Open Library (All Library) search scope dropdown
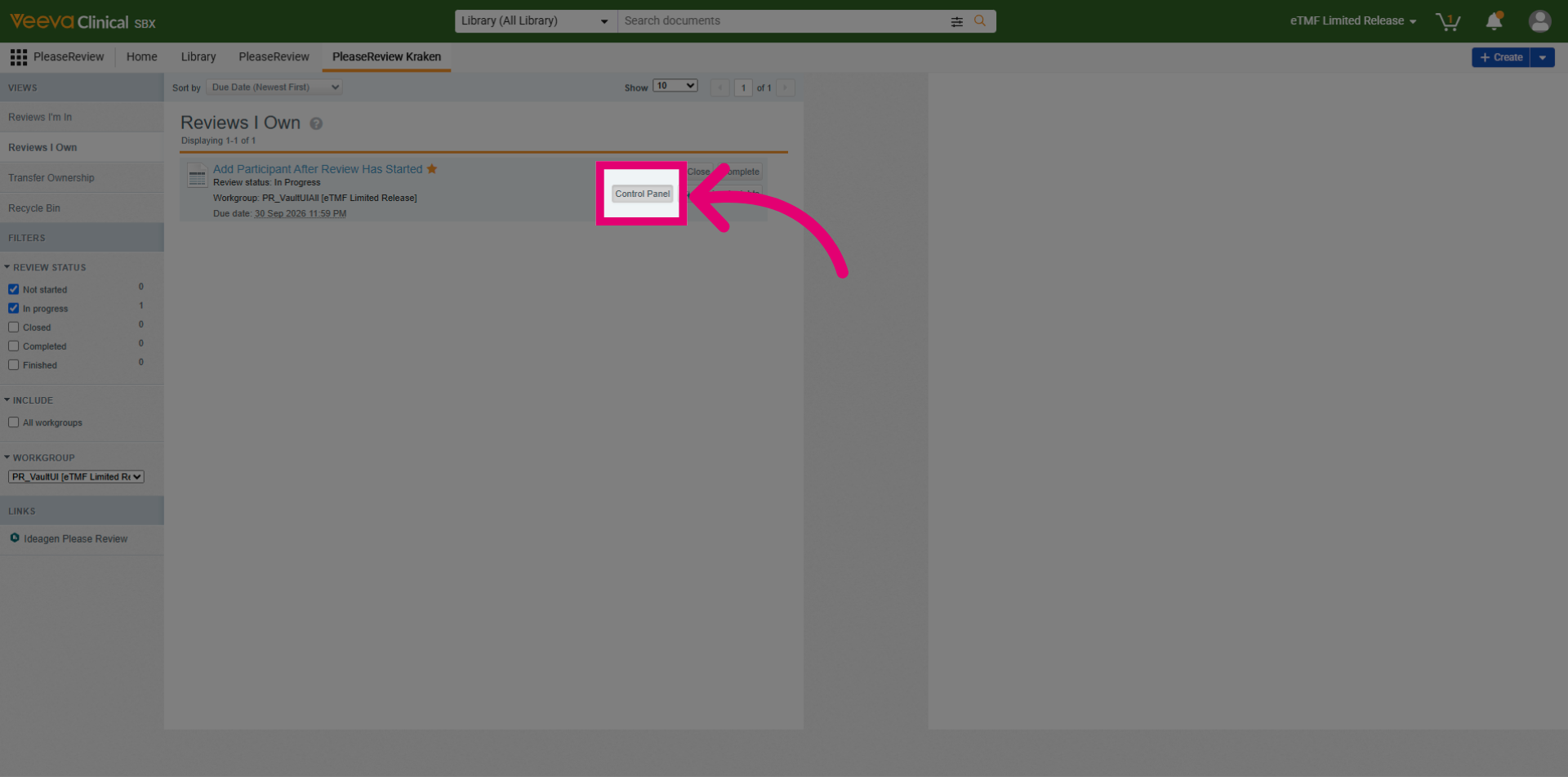Screen dimensions: 1568x777 click(x=536, y=21)
